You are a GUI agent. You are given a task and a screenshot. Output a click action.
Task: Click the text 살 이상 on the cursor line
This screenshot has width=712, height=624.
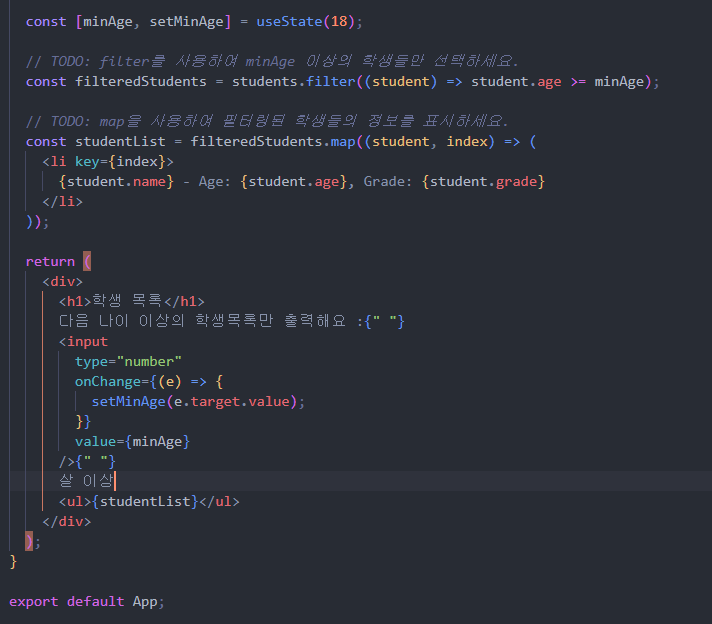86,480
